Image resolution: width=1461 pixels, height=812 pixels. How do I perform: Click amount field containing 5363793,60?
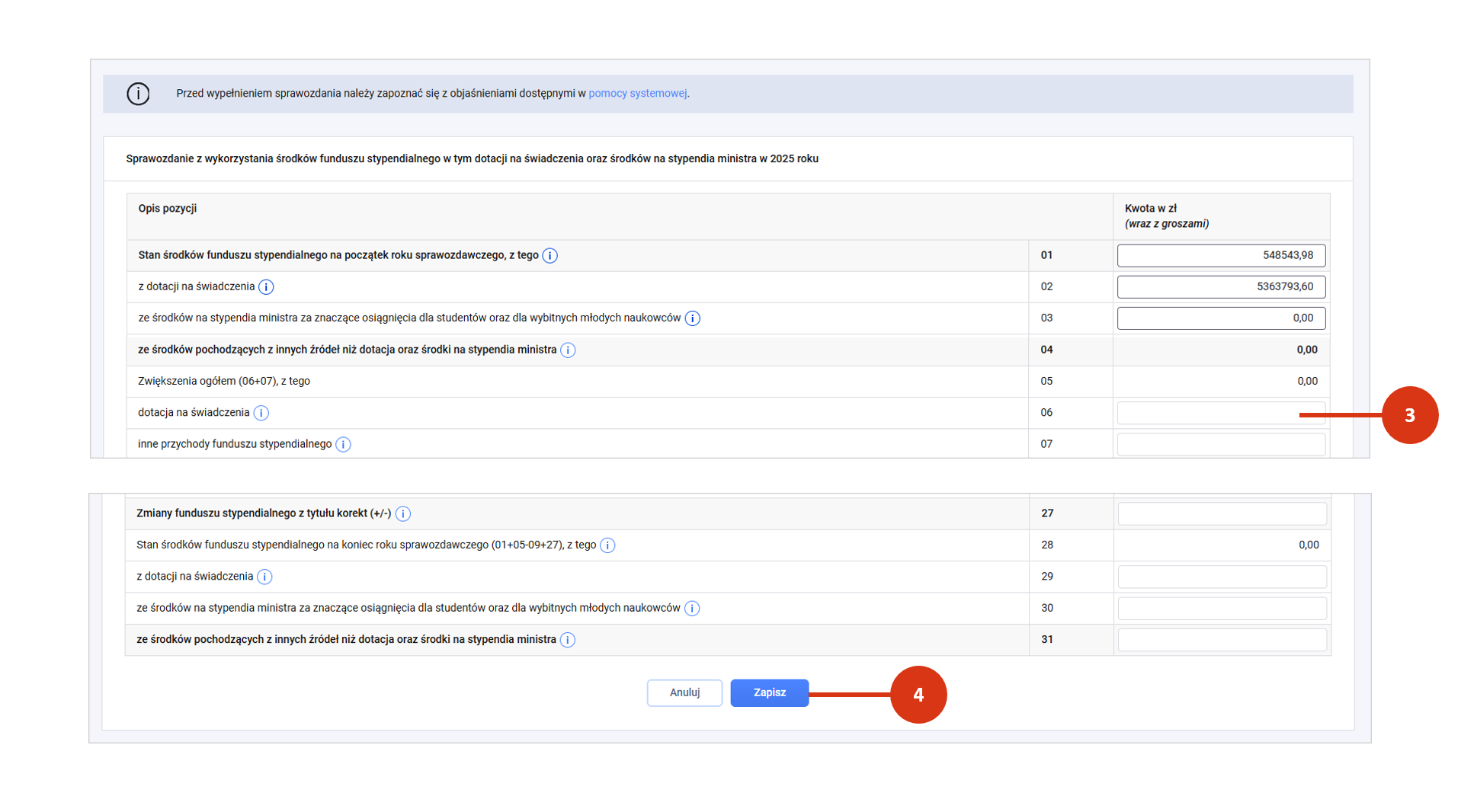click(x=1220, y=287)
